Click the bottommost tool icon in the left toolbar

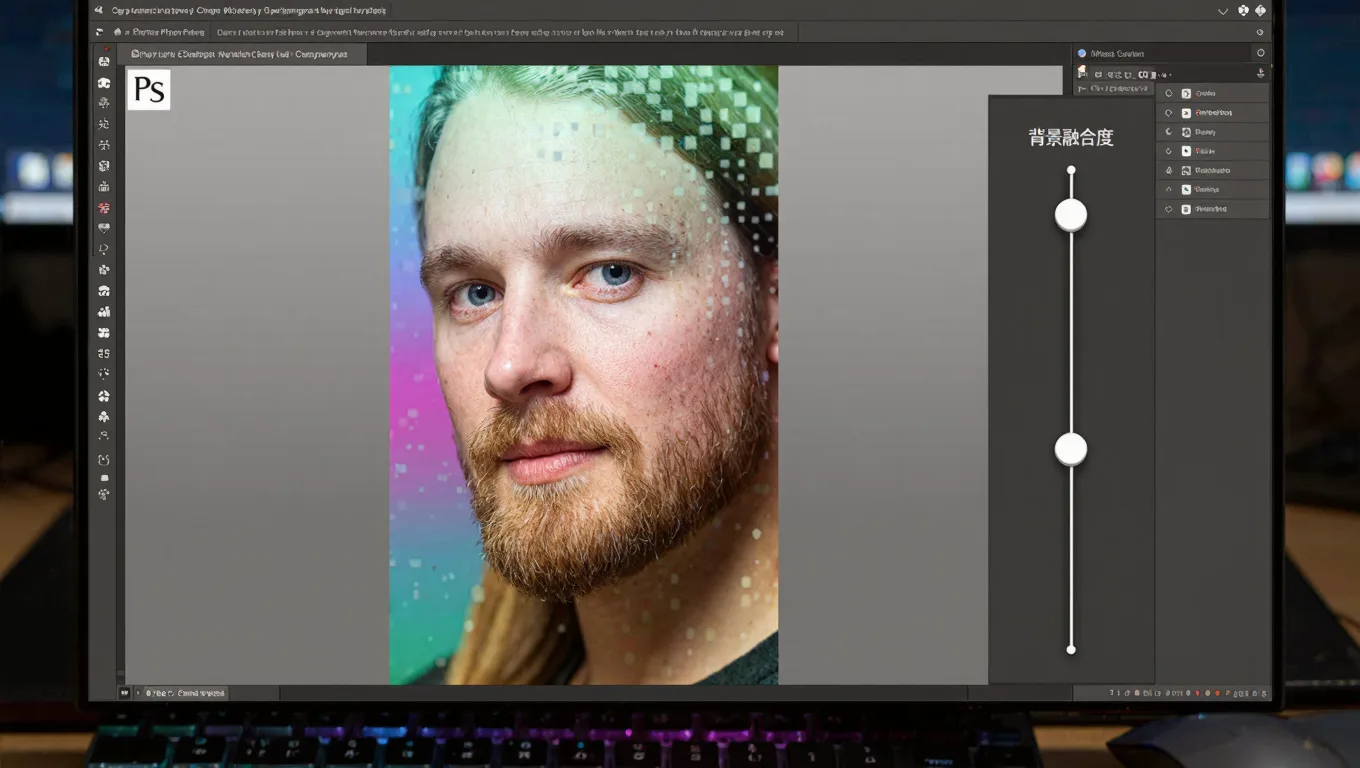pos(104,494)
